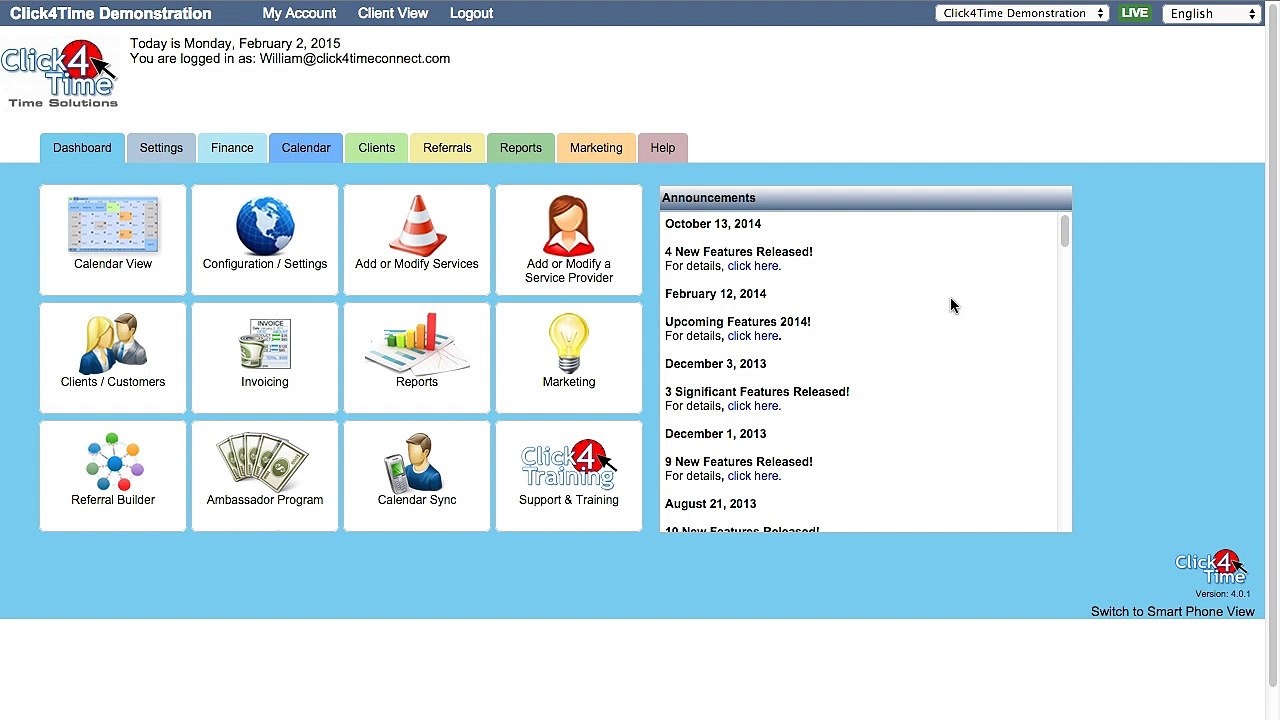
Task: Click the 'August 21, 2013' announcement date
Action: (x=711, y=504)
